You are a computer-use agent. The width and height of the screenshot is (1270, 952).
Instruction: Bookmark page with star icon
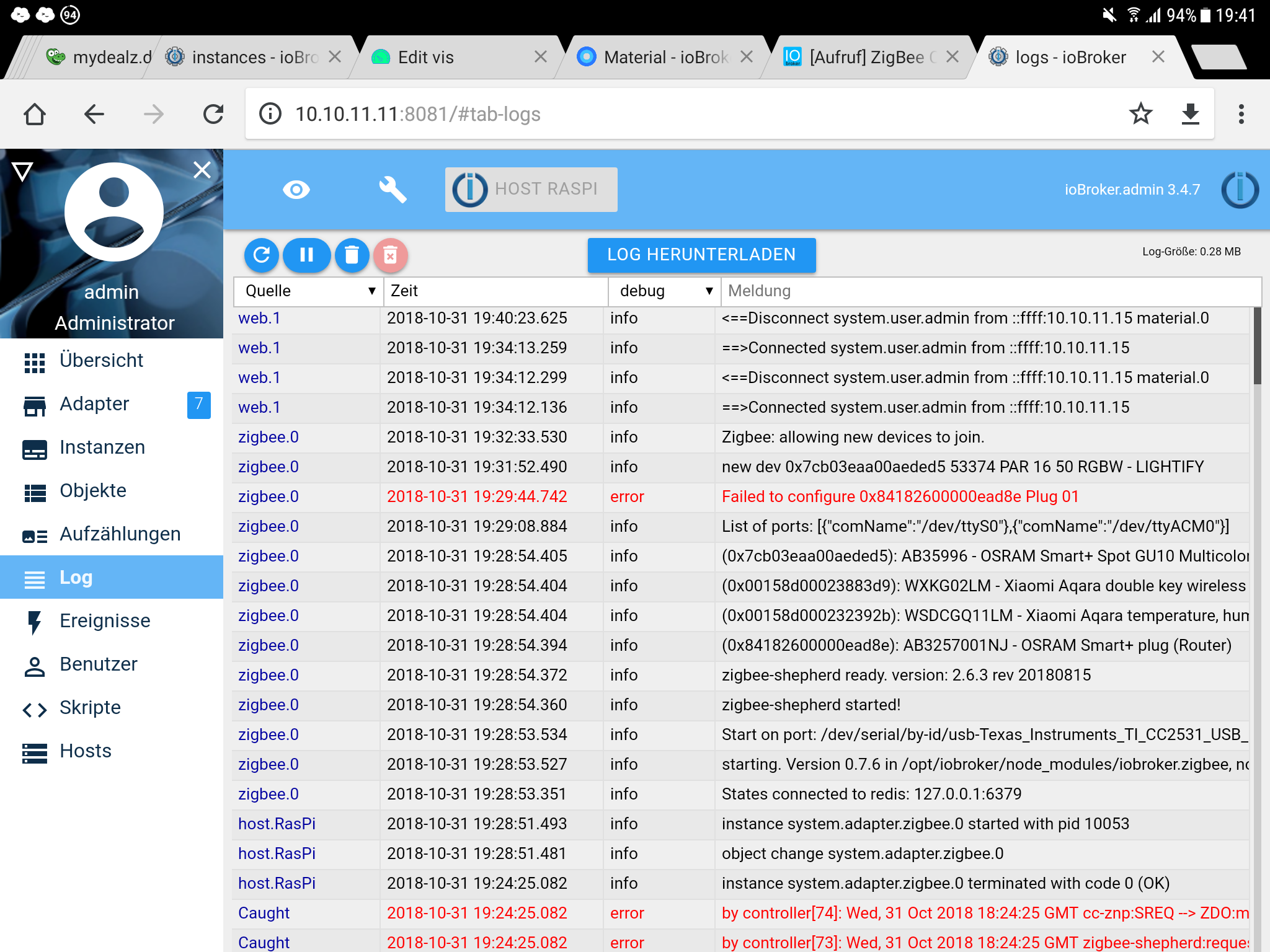1140,114
